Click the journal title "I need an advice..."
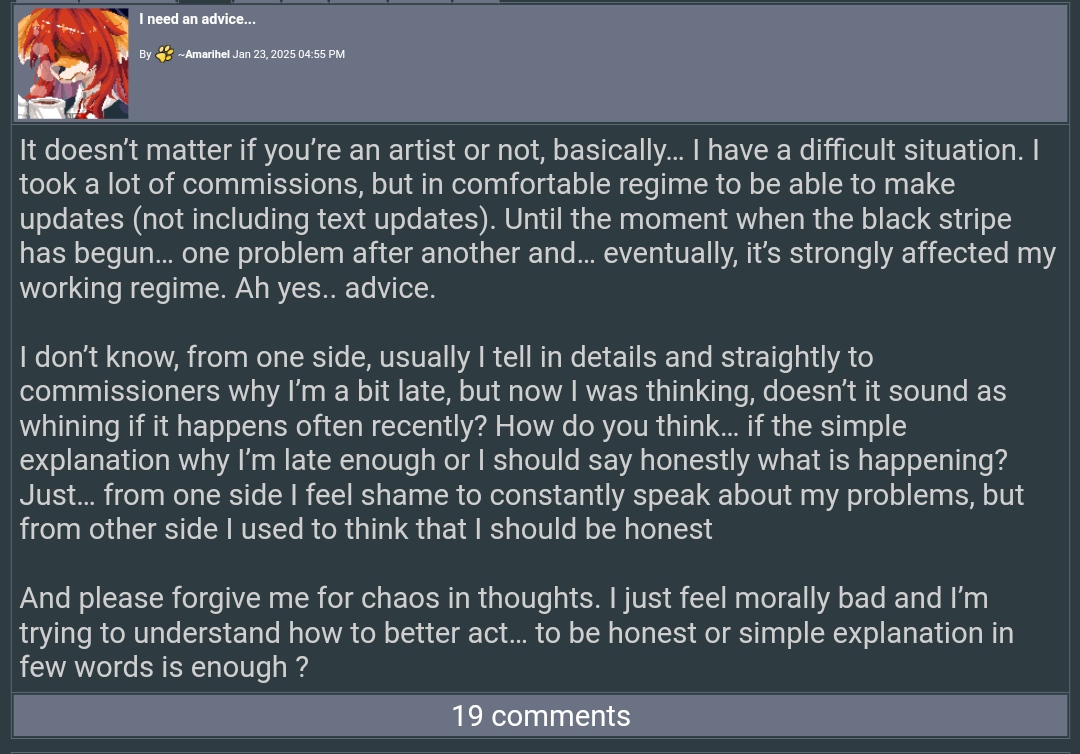Viewport: 1080px width, 754px height. (x=197, y=19)
